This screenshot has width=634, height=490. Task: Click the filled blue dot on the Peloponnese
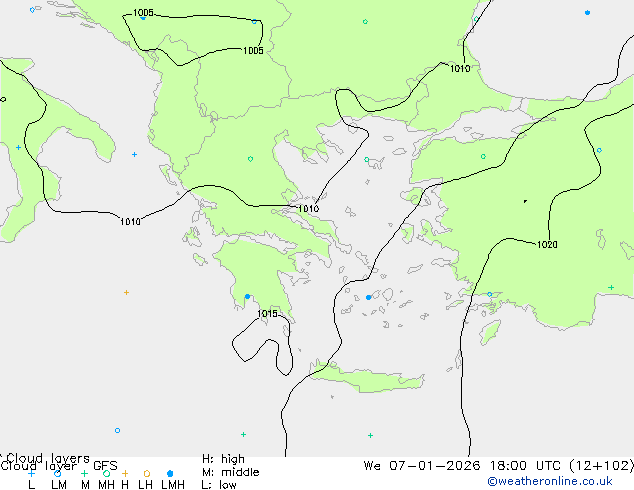(x=247, y=297)
